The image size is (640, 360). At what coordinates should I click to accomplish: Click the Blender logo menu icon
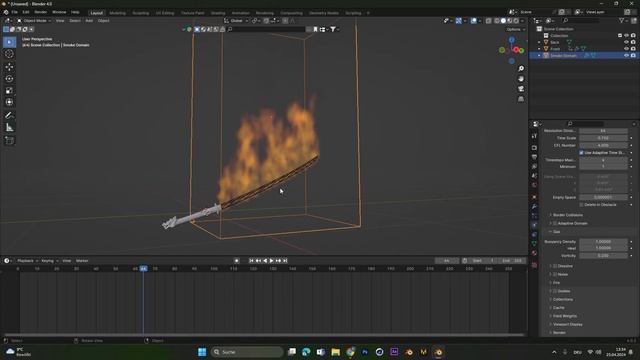point(6,12)
